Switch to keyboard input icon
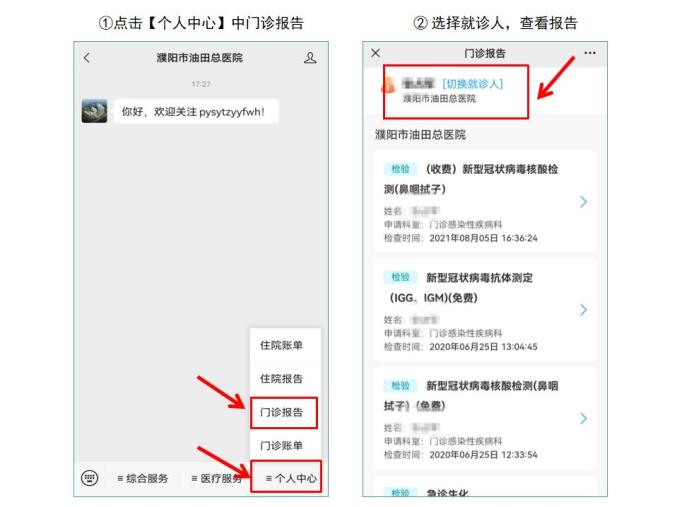 click(90, 478)
